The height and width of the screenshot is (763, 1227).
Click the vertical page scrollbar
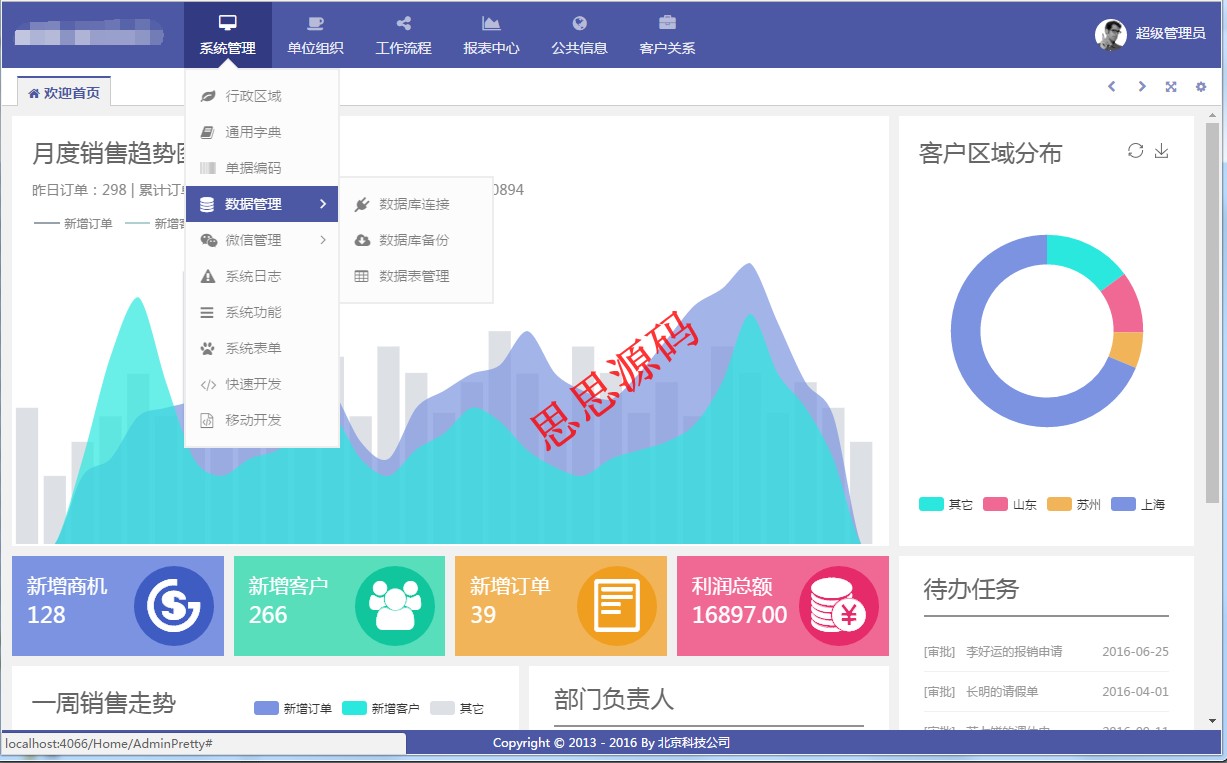(x=1212, y=300)
